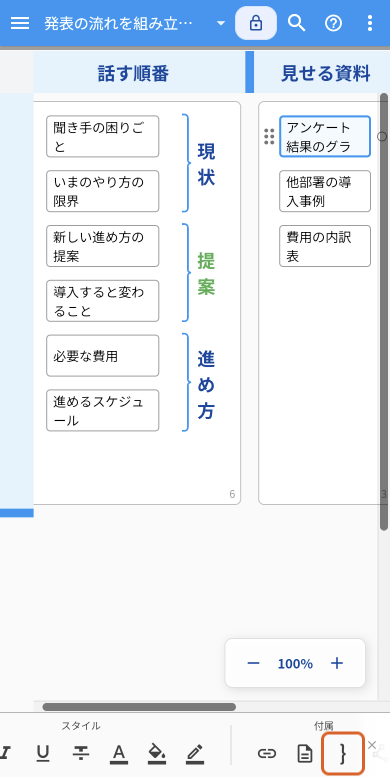Select the card 導入すると変わること

click(103, 301)
